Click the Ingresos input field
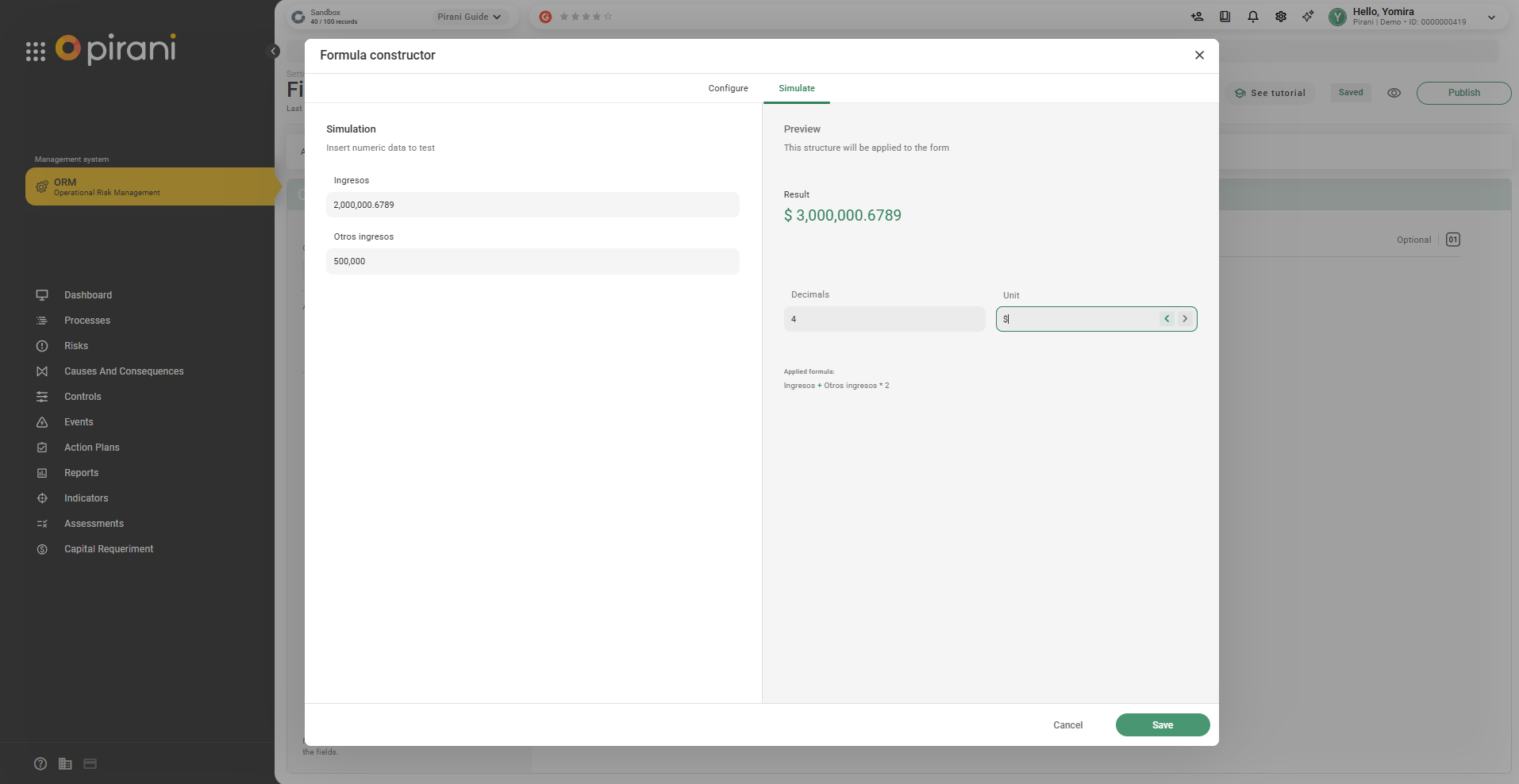Screen dimensions: 1519x784 point(533,205)
